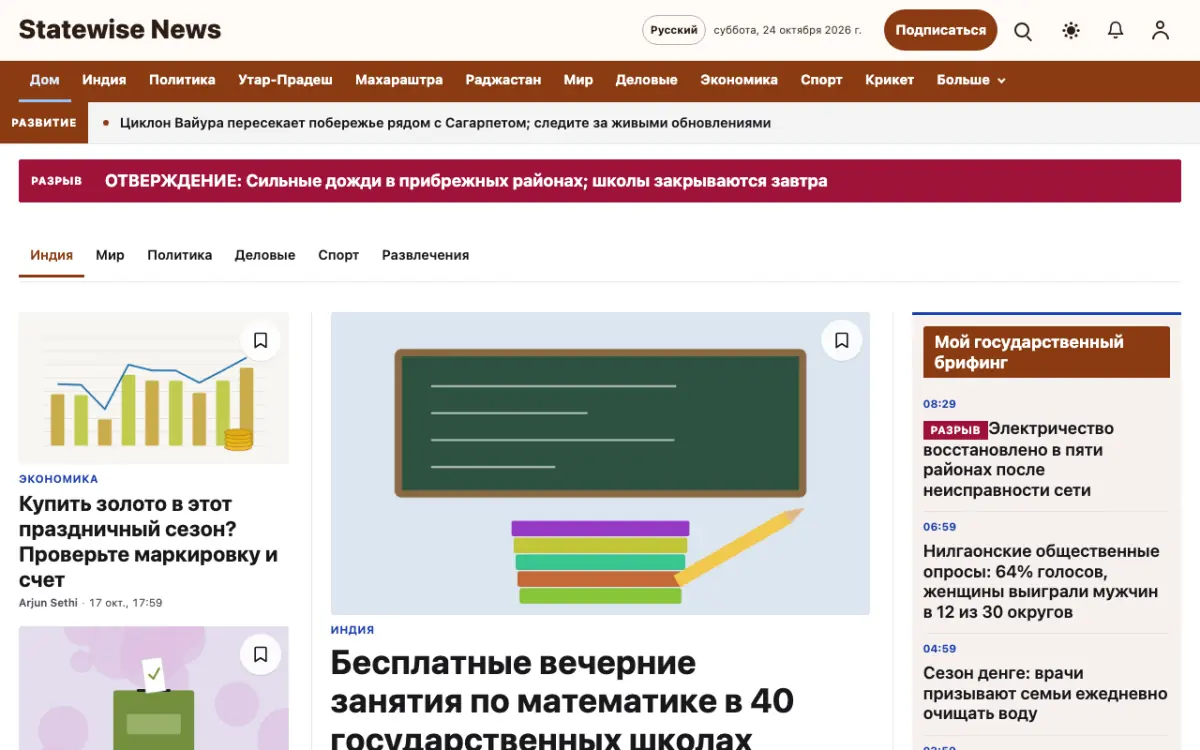Click the 08:29 briefing timestamp
Image resolution: width=1200 pixels, height=750 pixels.
[939, 404]
